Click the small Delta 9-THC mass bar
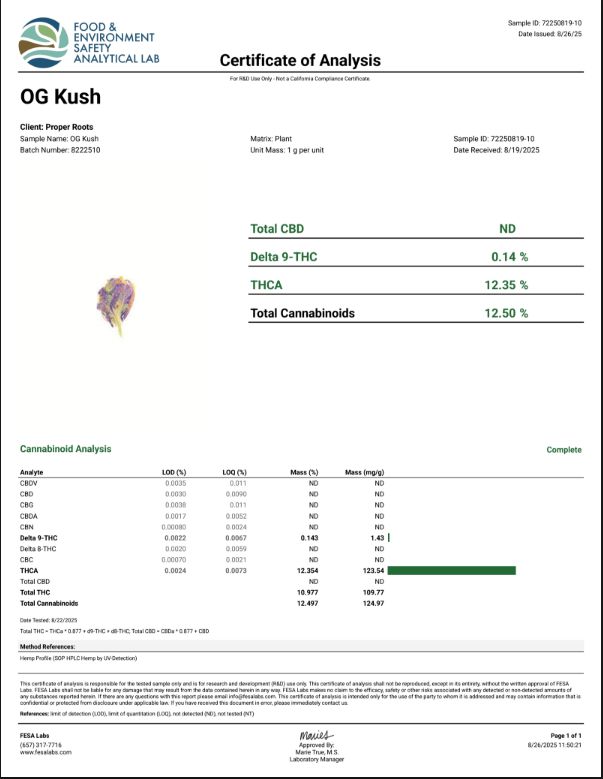The image size is (603, 779). [389, 538]
